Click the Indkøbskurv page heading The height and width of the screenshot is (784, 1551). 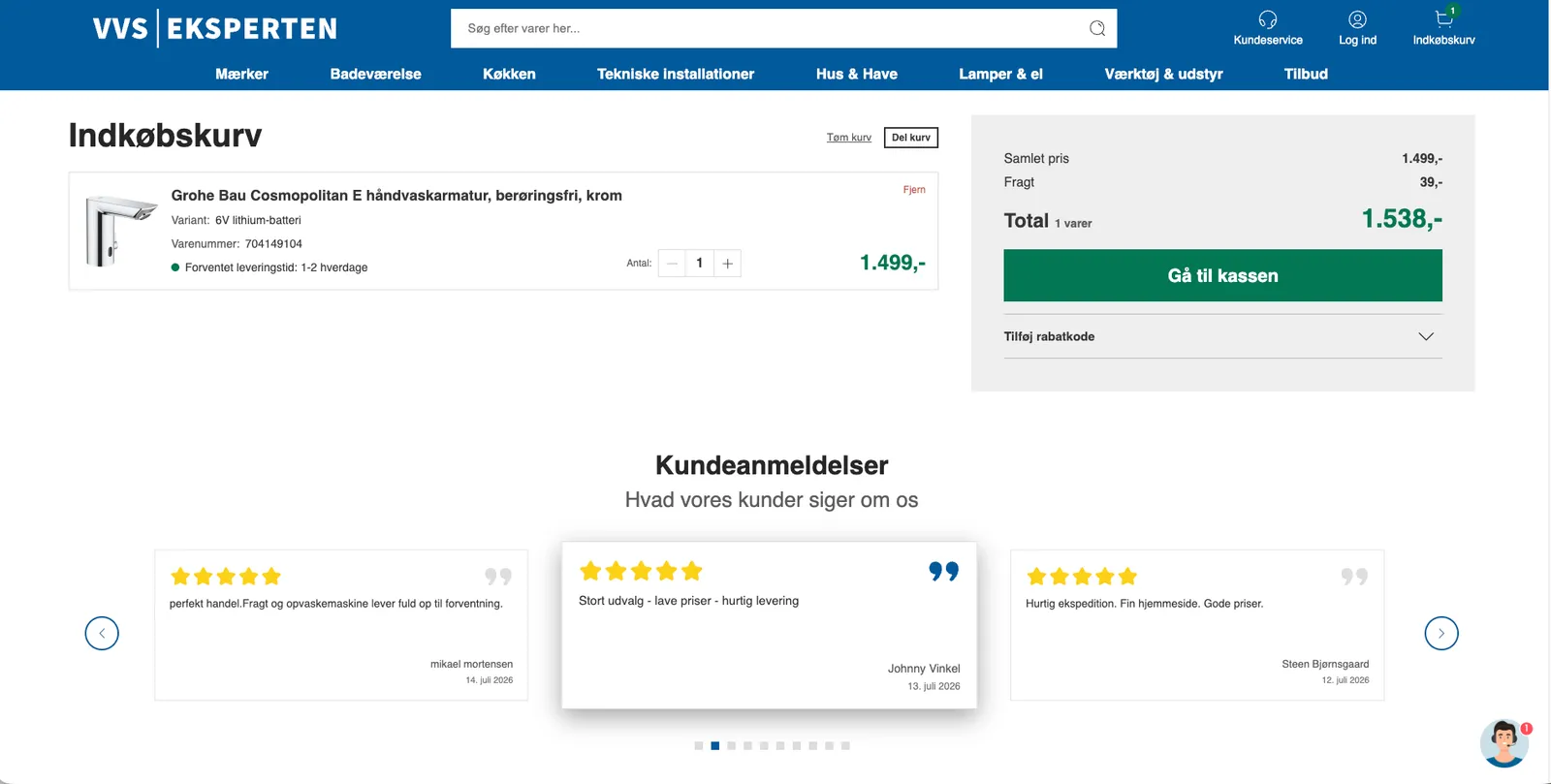click(x=165, y=136)
